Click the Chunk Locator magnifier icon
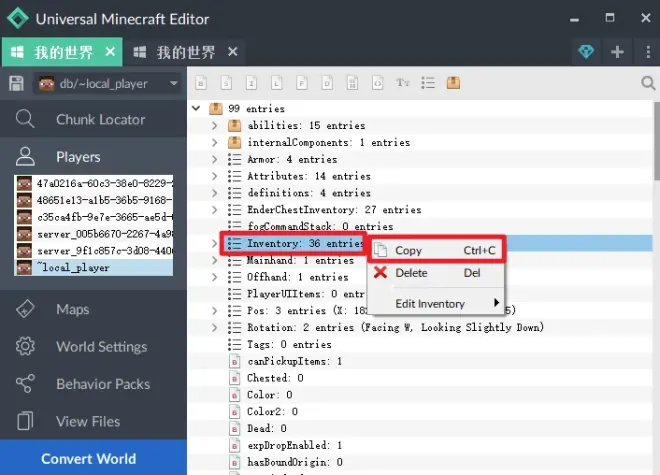 25,119
